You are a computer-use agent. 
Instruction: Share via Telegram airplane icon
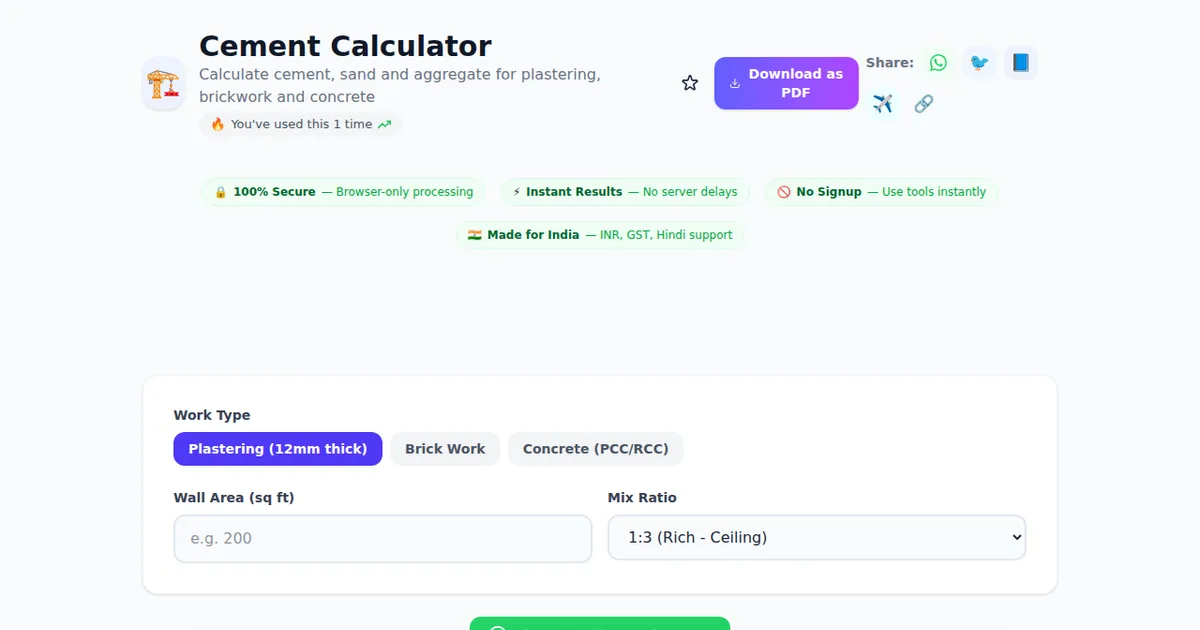pos(882,104)
